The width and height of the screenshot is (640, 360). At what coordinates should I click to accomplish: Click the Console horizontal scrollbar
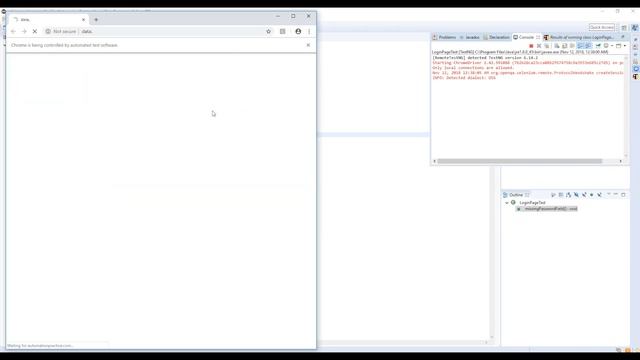point(520,161)
